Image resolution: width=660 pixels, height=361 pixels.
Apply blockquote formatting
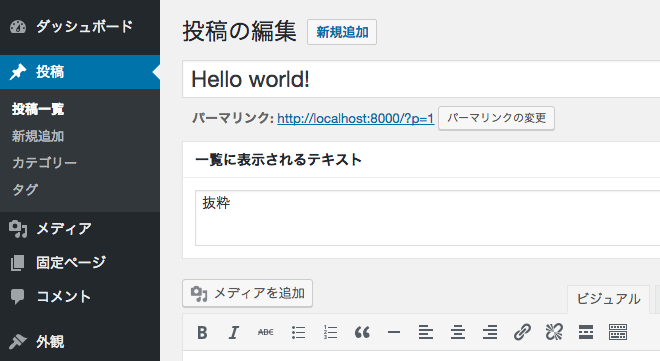tap(362, 332)
